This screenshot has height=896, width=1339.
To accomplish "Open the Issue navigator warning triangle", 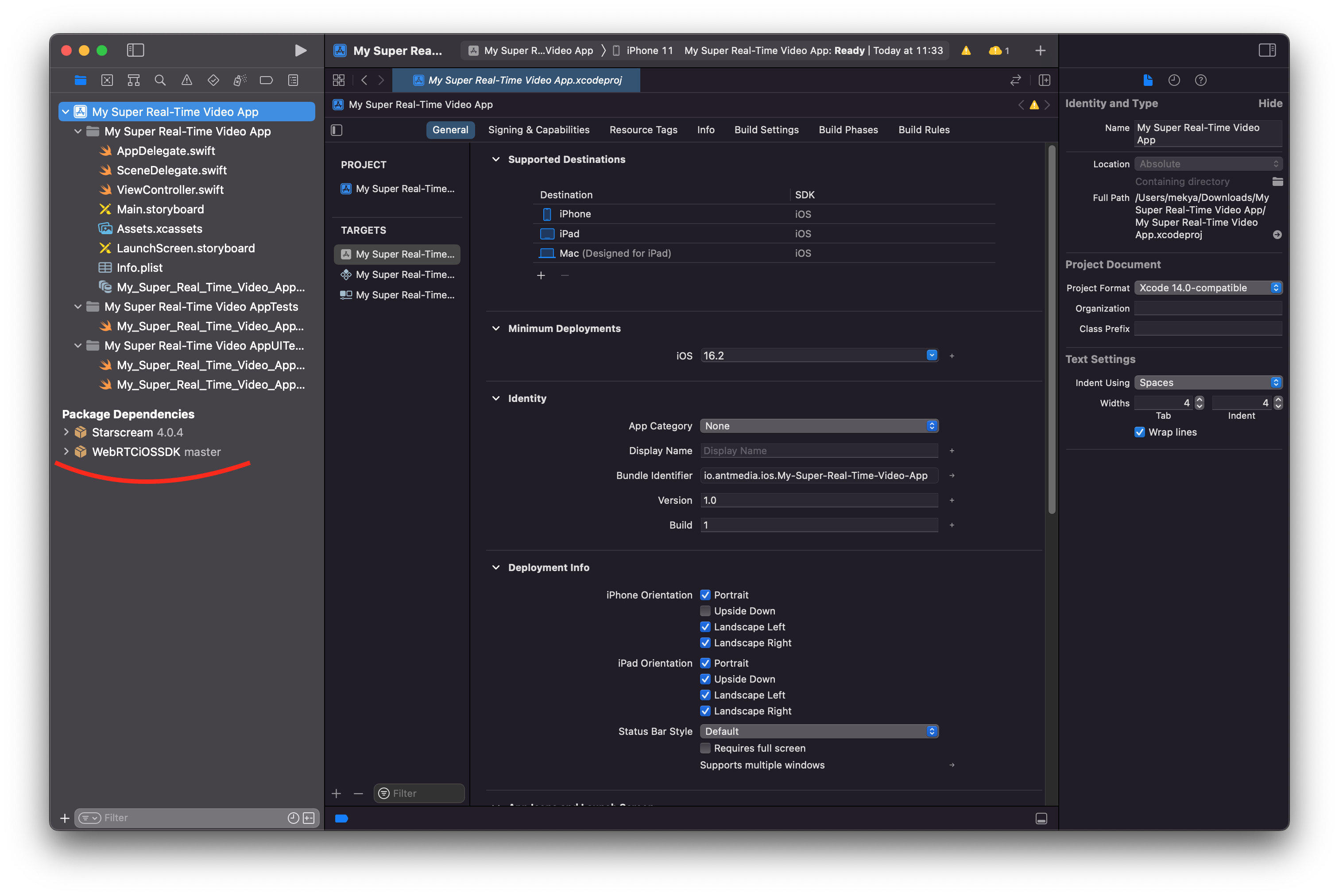I will point(187,80).
